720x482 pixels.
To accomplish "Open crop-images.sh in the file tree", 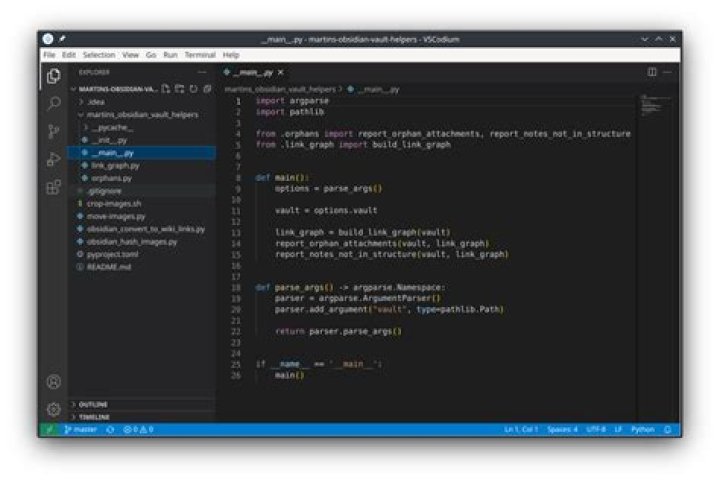I will [x=142, y=203].
